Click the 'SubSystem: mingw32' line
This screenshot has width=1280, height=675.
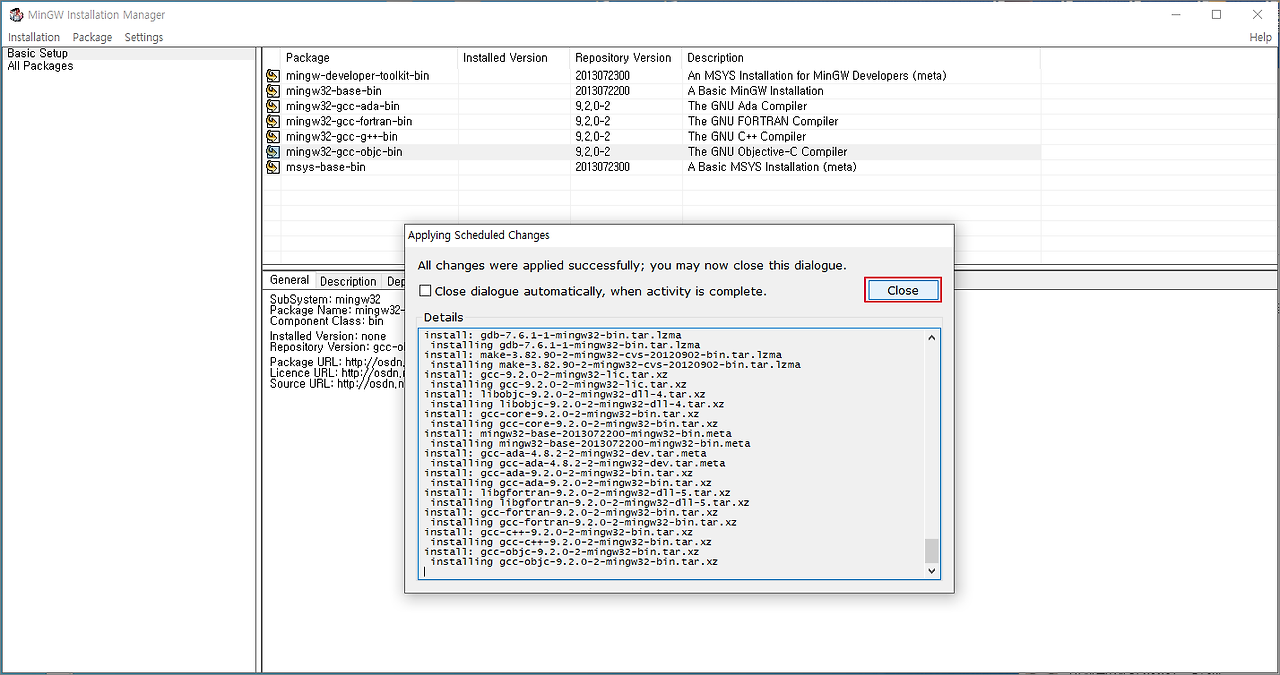click(x=325, y=299)
